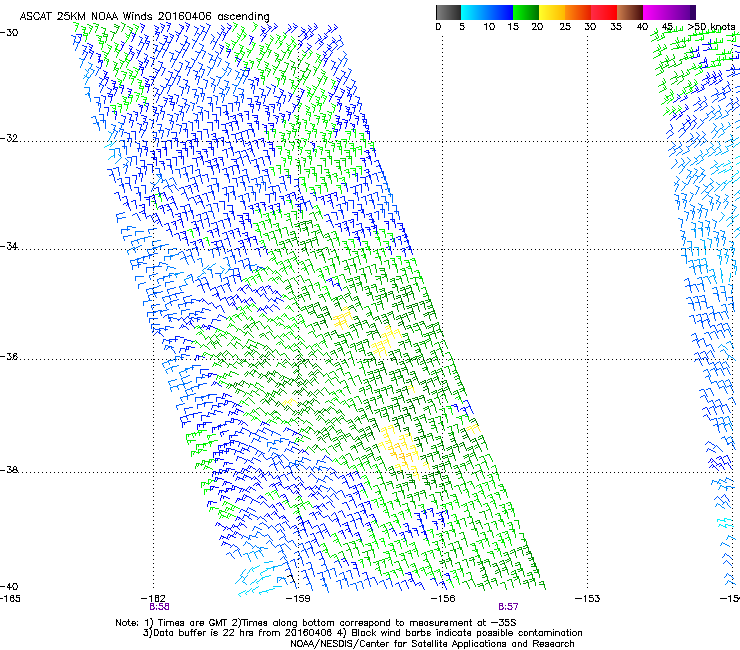Click the '-40' latitude axis label
This screenshot has width=740, height=650.
(9, 586)
